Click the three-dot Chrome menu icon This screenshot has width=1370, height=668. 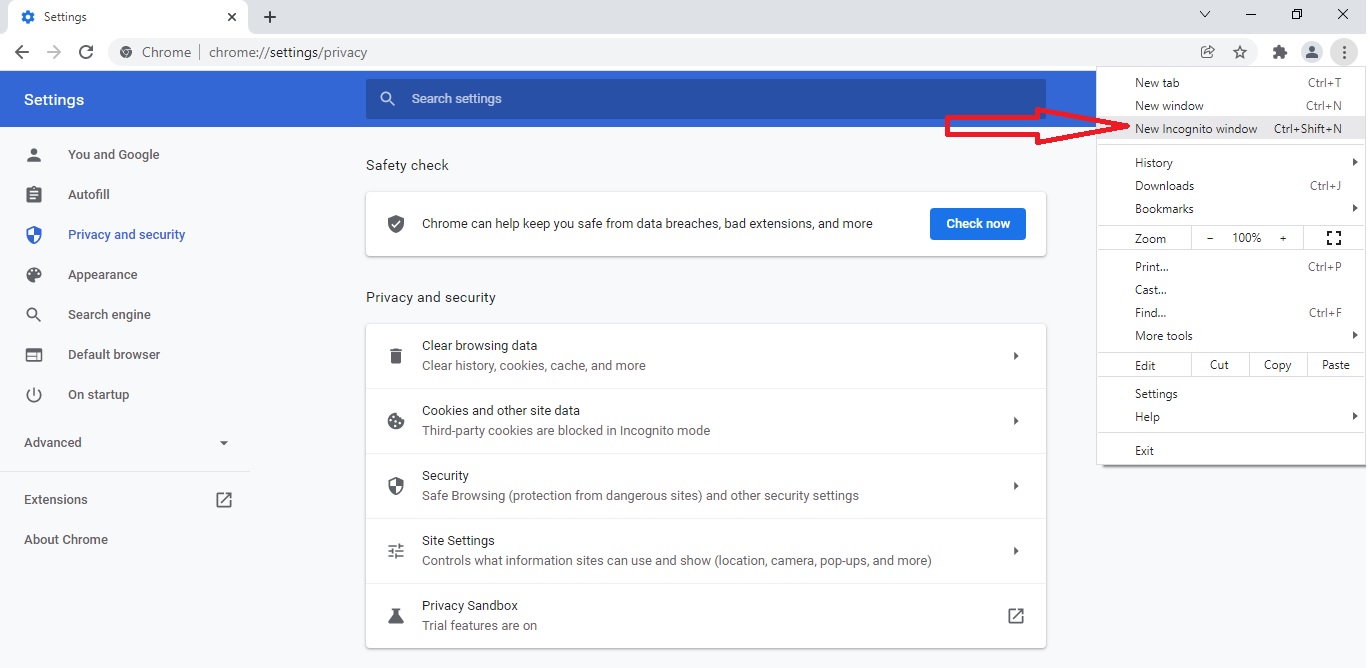[1345, 52]
